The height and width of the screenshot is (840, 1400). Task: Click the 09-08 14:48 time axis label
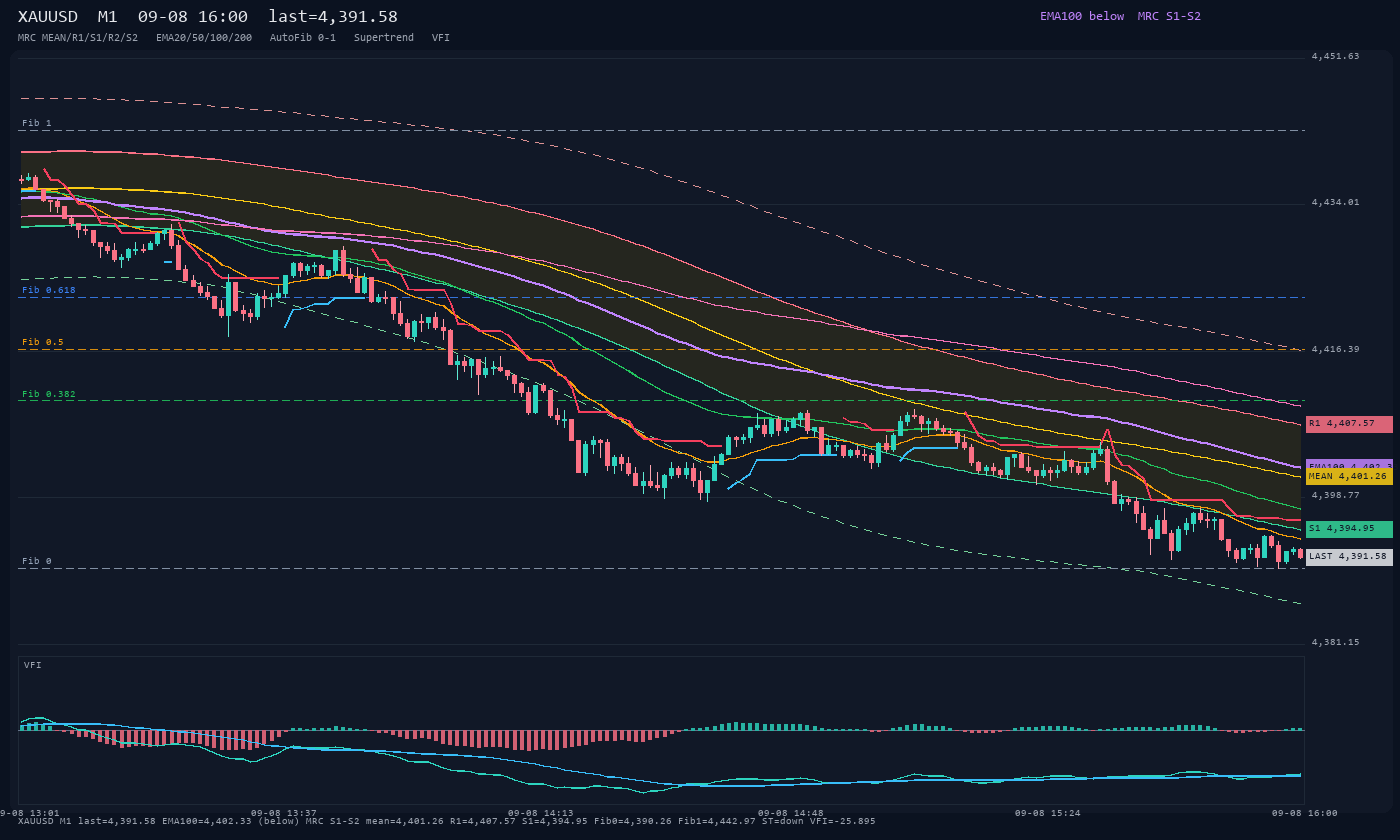(x=791, y=813)
